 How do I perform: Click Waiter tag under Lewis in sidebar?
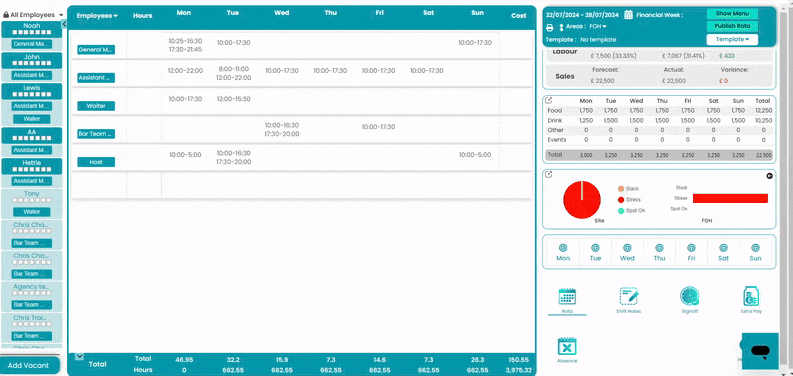(x=32, y=119)
